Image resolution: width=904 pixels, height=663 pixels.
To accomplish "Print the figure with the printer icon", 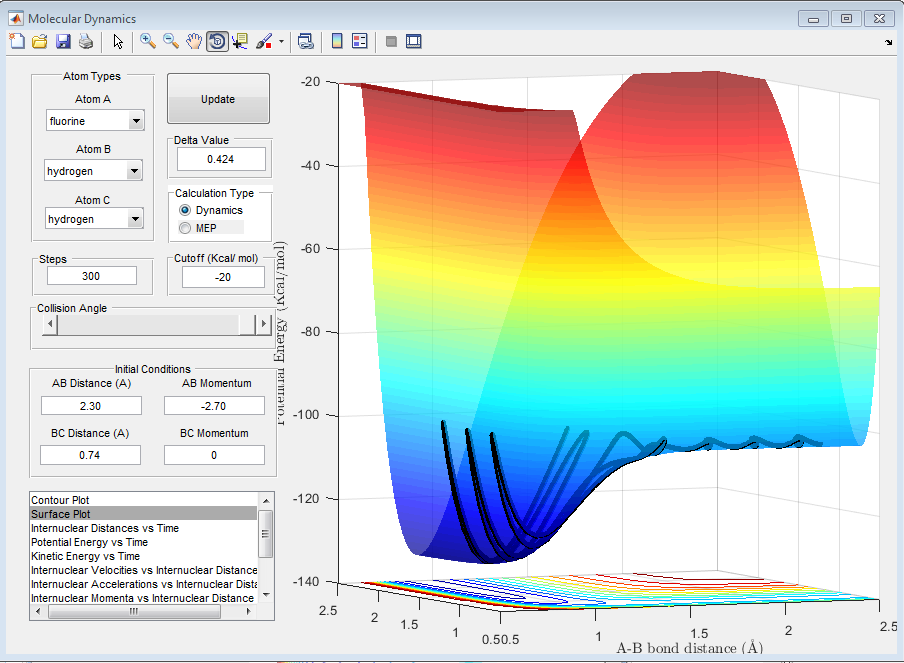I will click(86, 41).
